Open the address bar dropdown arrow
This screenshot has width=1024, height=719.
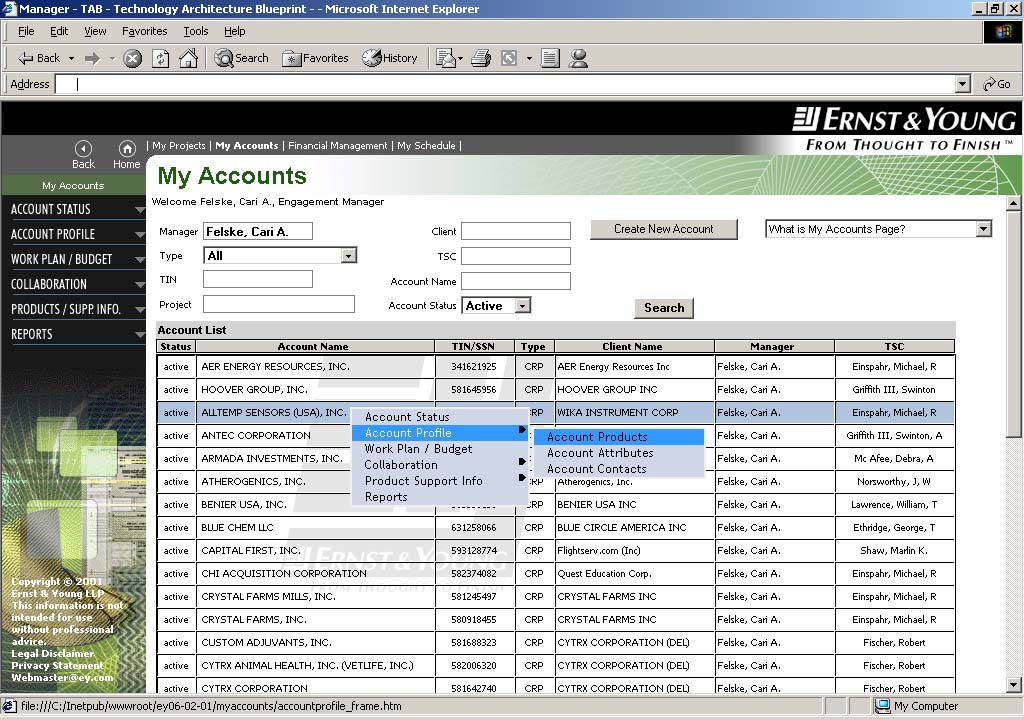coord(962,84)
